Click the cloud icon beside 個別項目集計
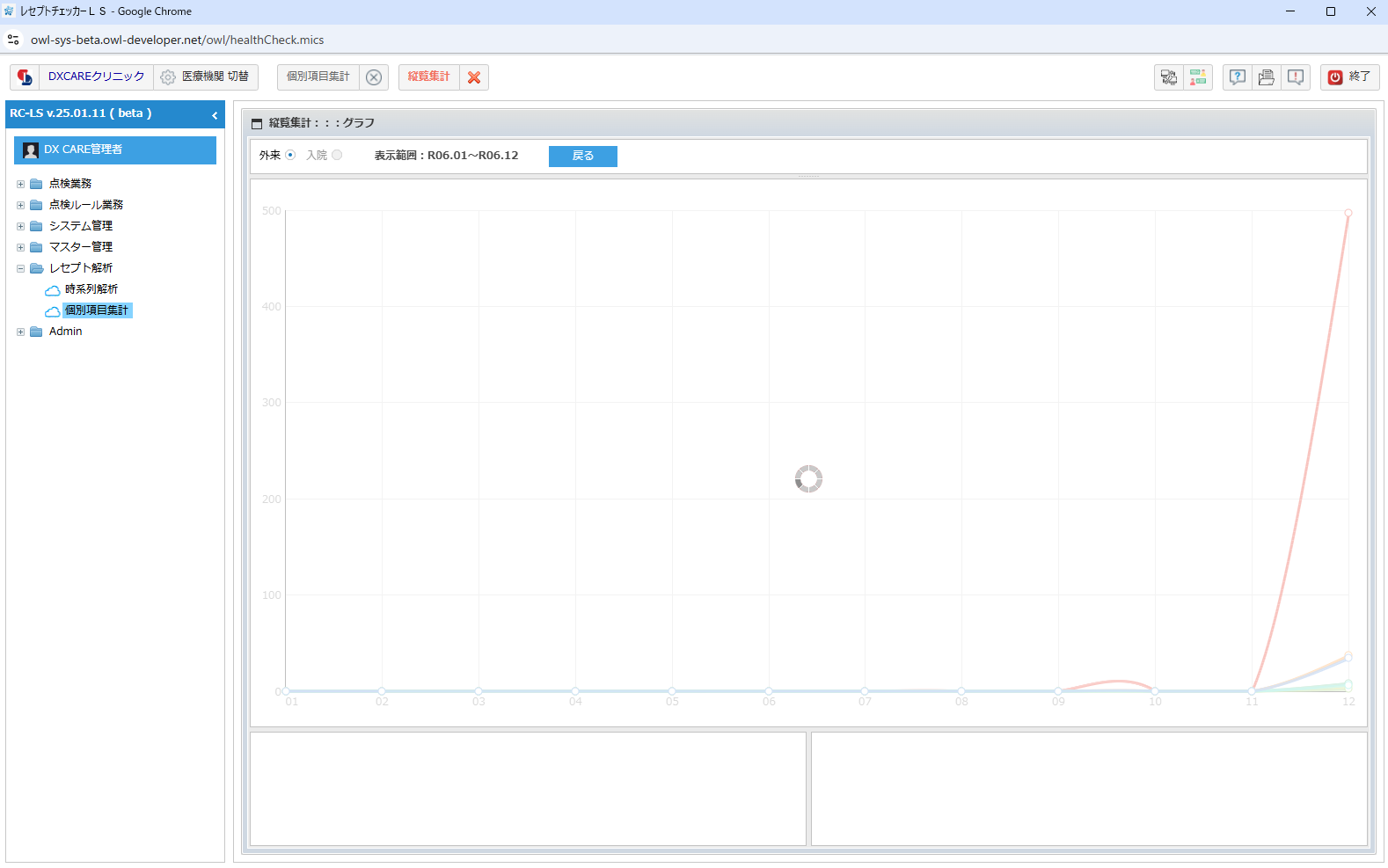Screen dimensions: 1388x868 point(53,311)
